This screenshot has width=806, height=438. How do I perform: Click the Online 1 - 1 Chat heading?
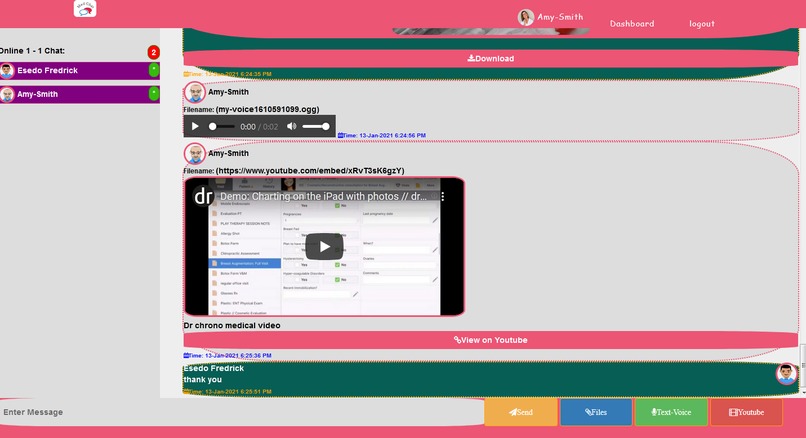click(32, 51)
